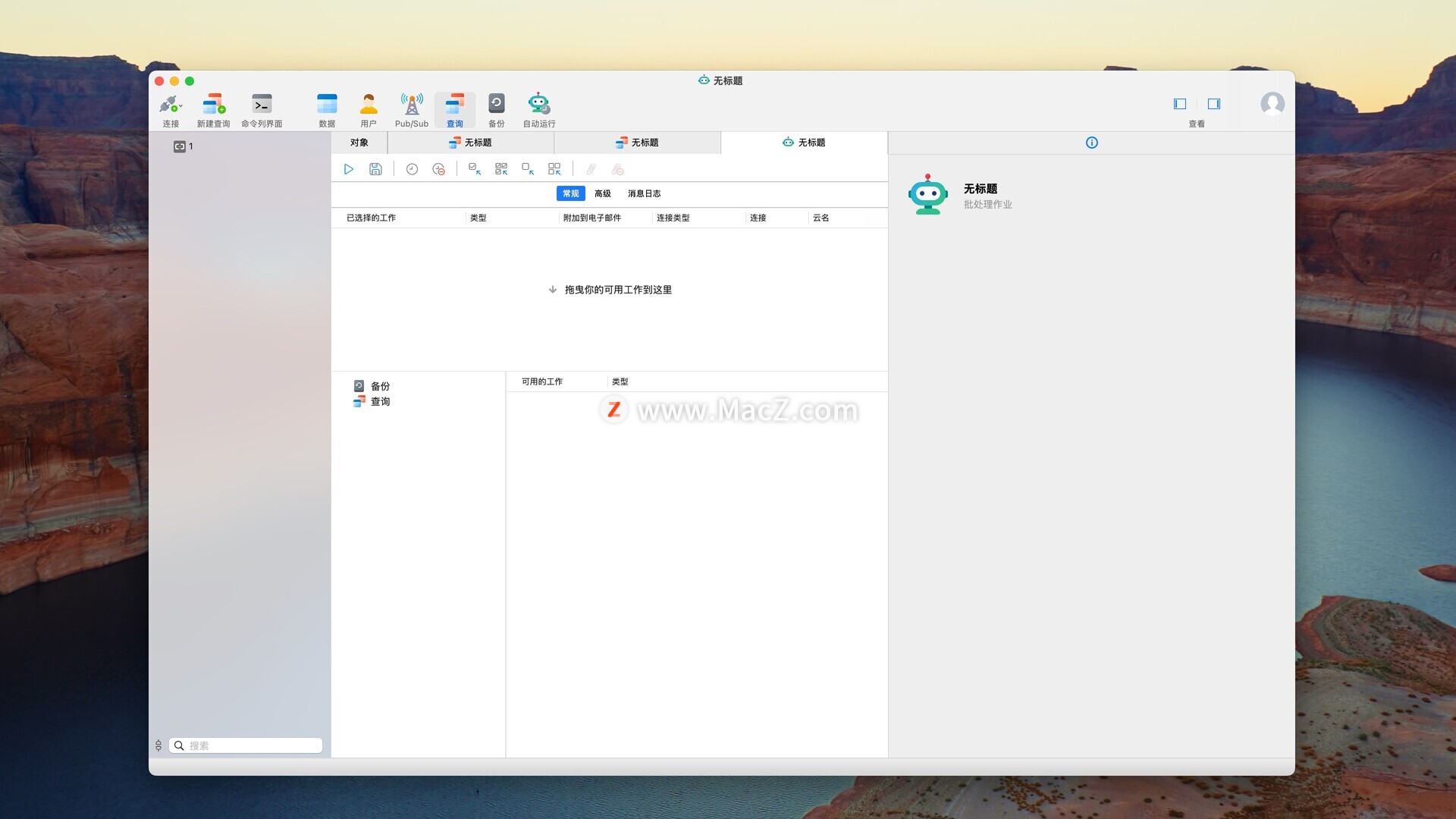Click the 自动运行 robot icon
Viewport: 1456px width, 819px height.
point(538,105)
